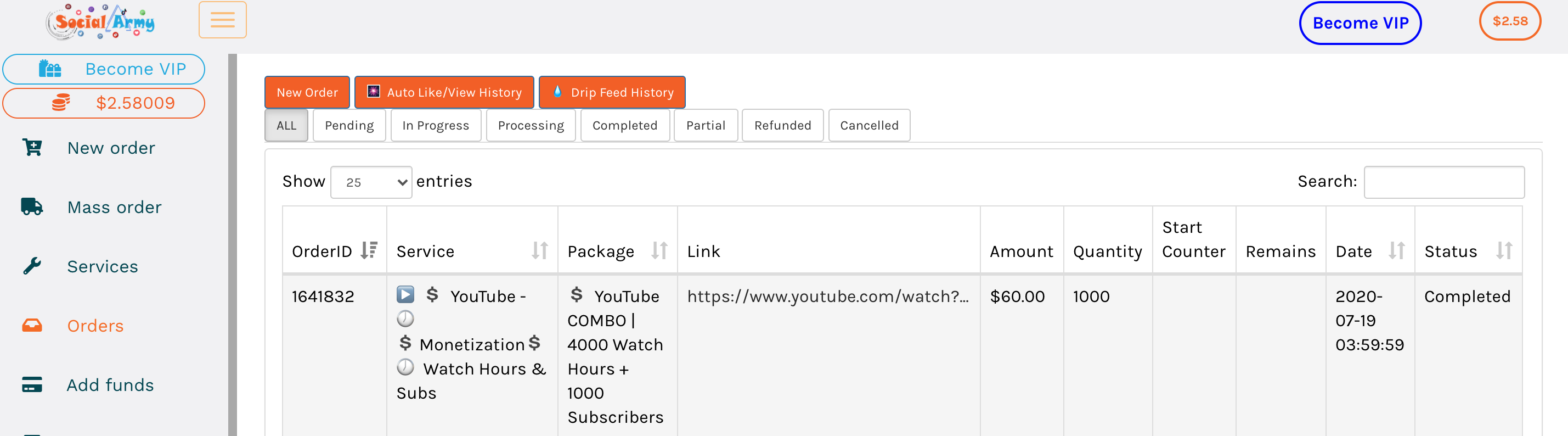Screen dimensions: 1568x436
Task: Click the sidebar $2.58009 balance button
Action: point(104,103)
